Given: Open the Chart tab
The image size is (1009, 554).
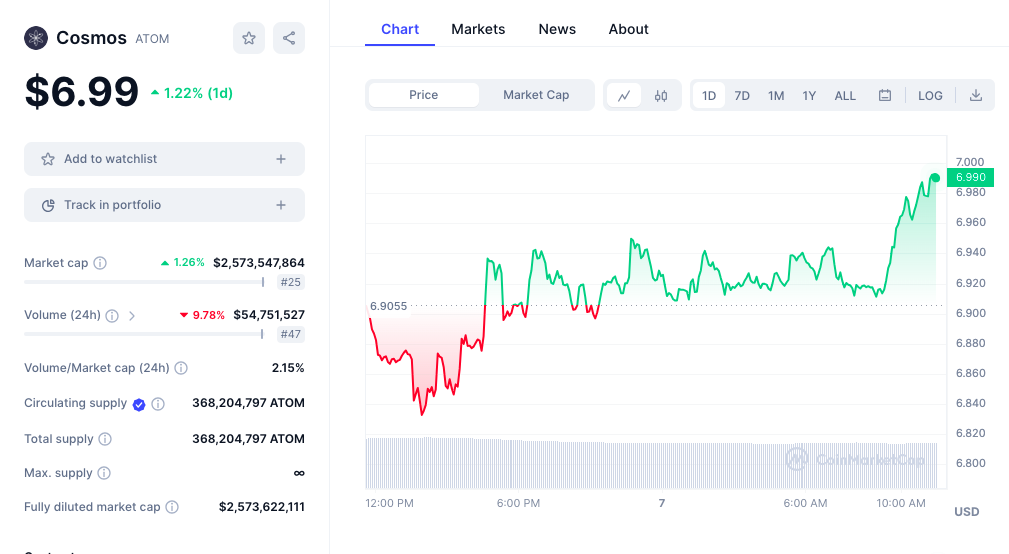Looking at the screenshot, I should pyautogui.click(x=400, y=29).
